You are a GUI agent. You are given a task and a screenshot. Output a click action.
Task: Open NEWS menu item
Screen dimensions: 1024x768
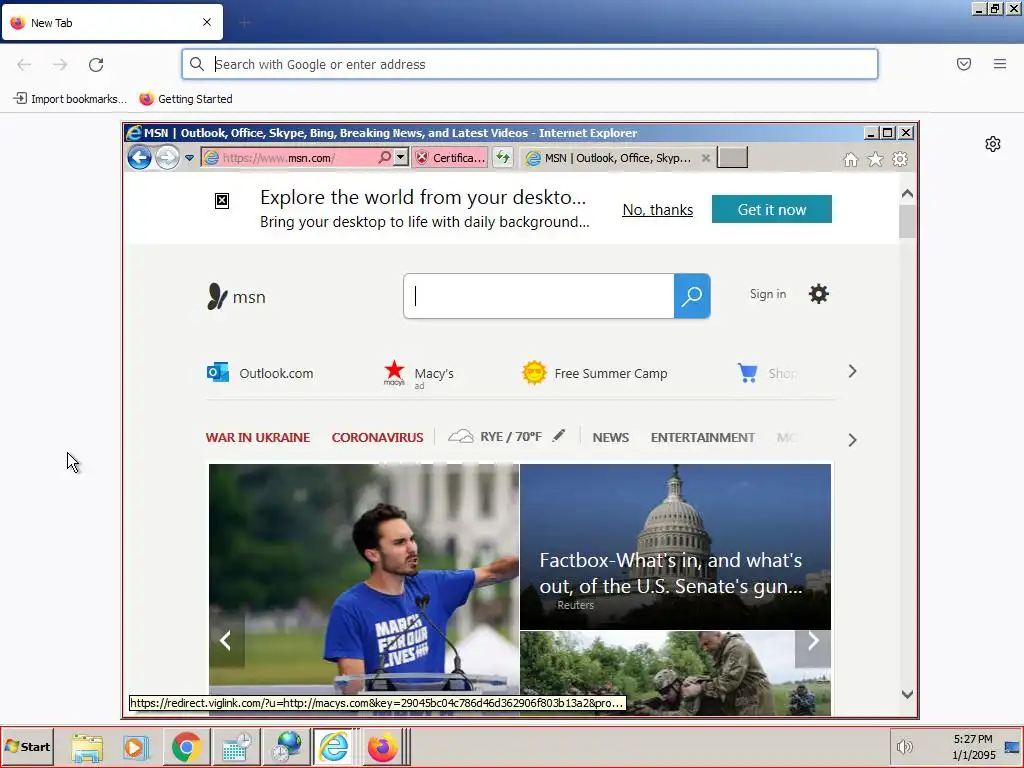coord(611,438)
